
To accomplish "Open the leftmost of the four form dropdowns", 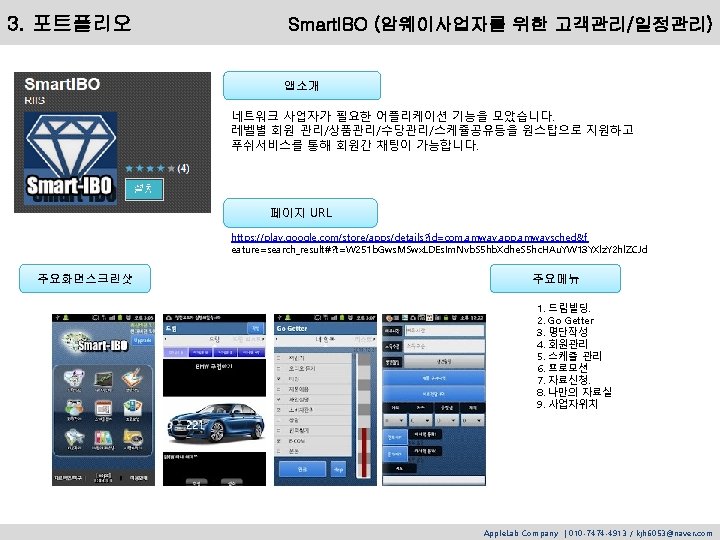I will click(x=395, y=420).
